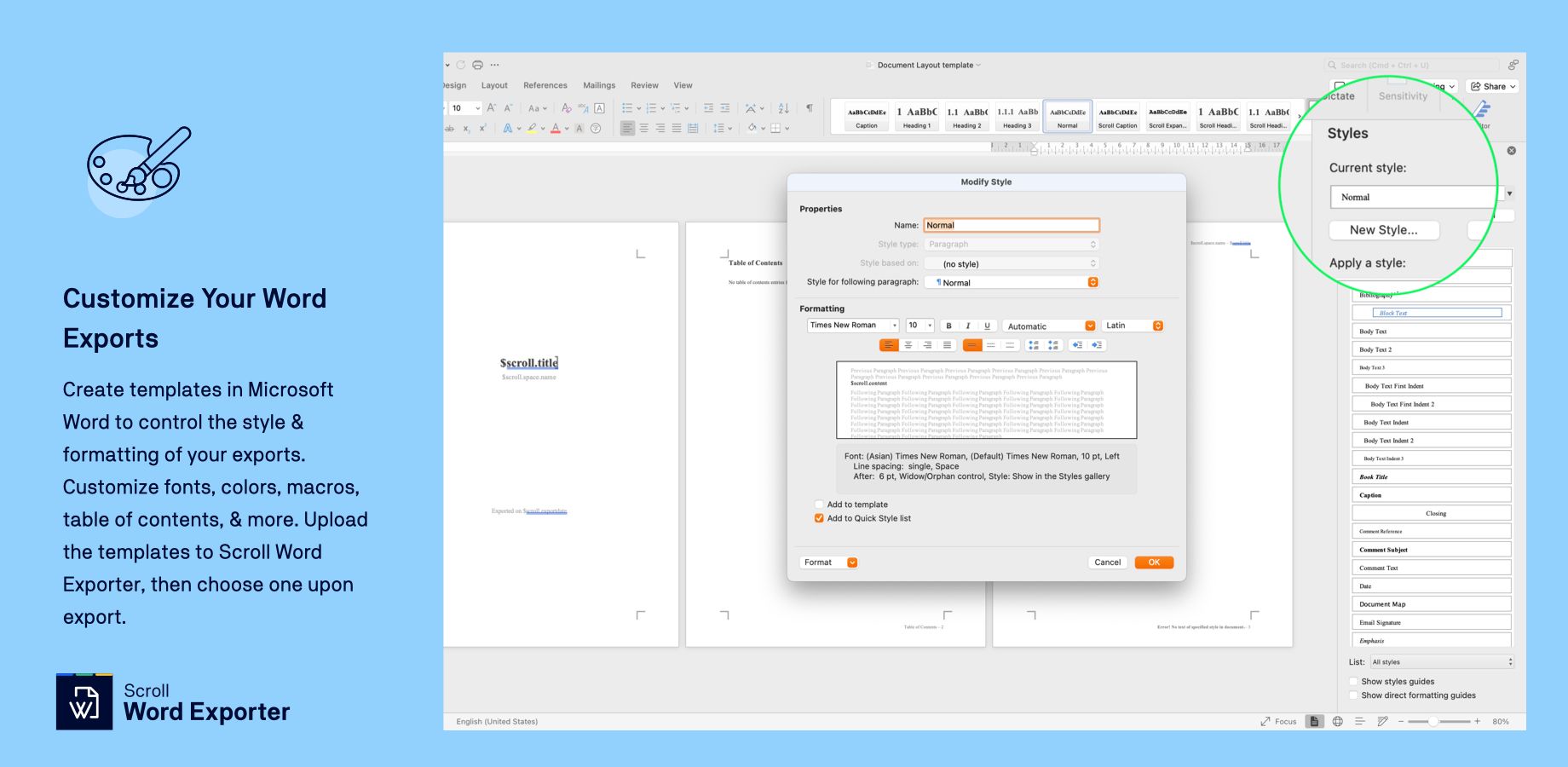Click the Center align button in dialog
The image size is (1568, 767).
click(x=908, y=345)
